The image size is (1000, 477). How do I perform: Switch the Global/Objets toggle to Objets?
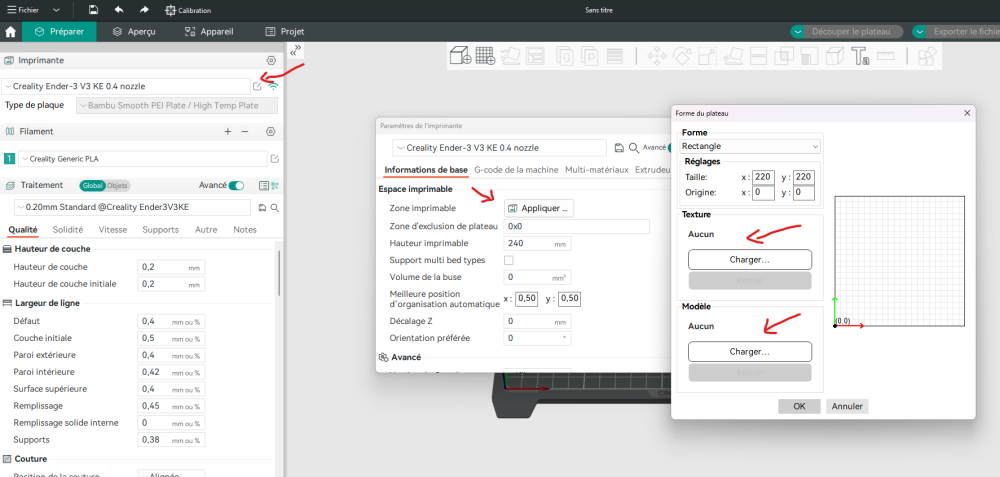(x=117, y=186)
